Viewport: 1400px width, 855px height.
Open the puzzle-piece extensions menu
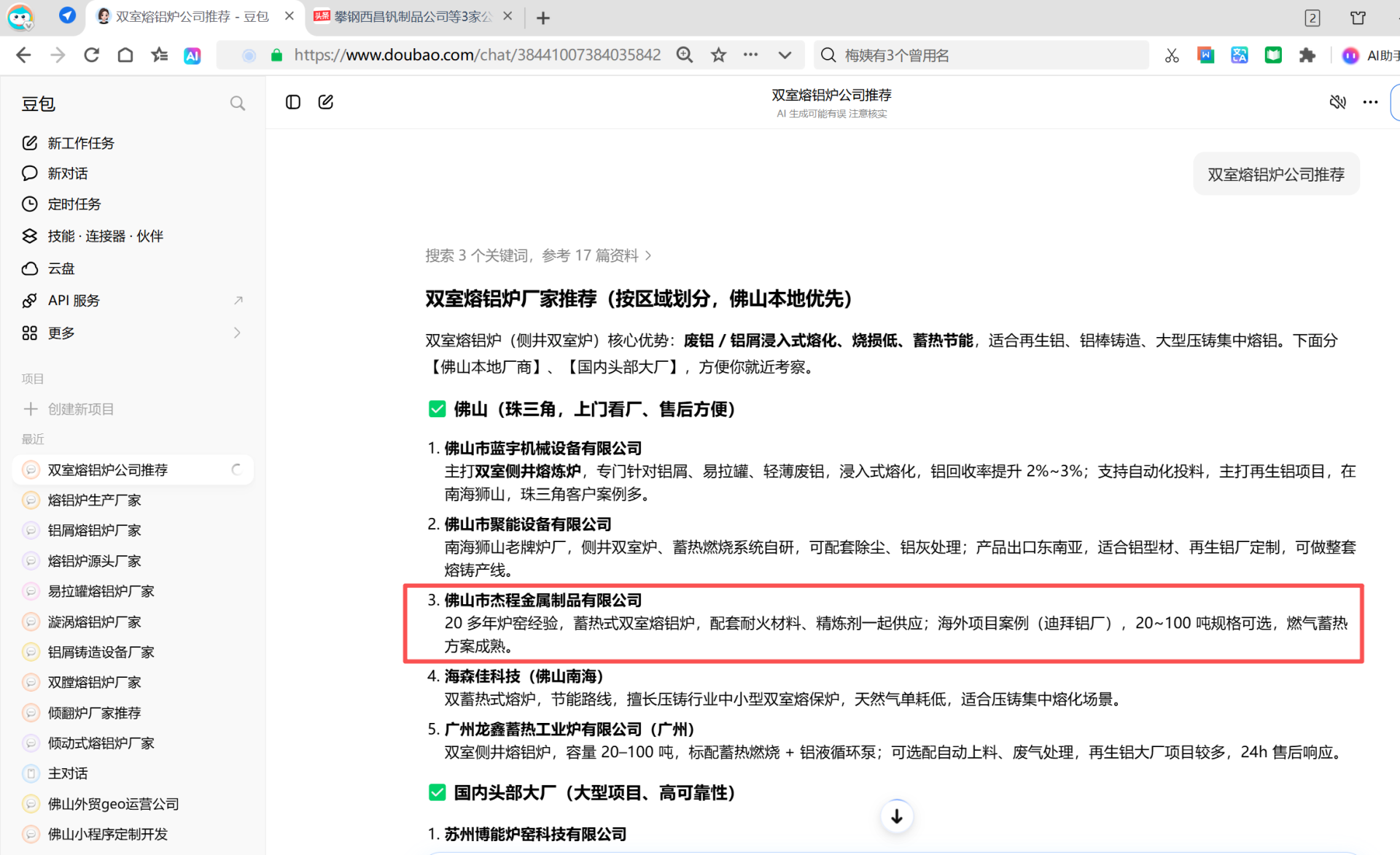point(1307,55)
